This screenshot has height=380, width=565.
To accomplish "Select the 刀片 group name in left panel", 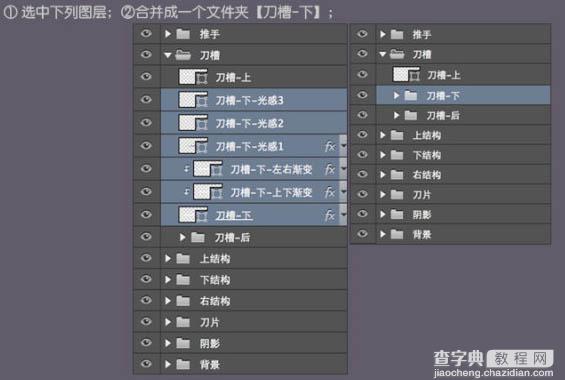I will click(210, 322).
